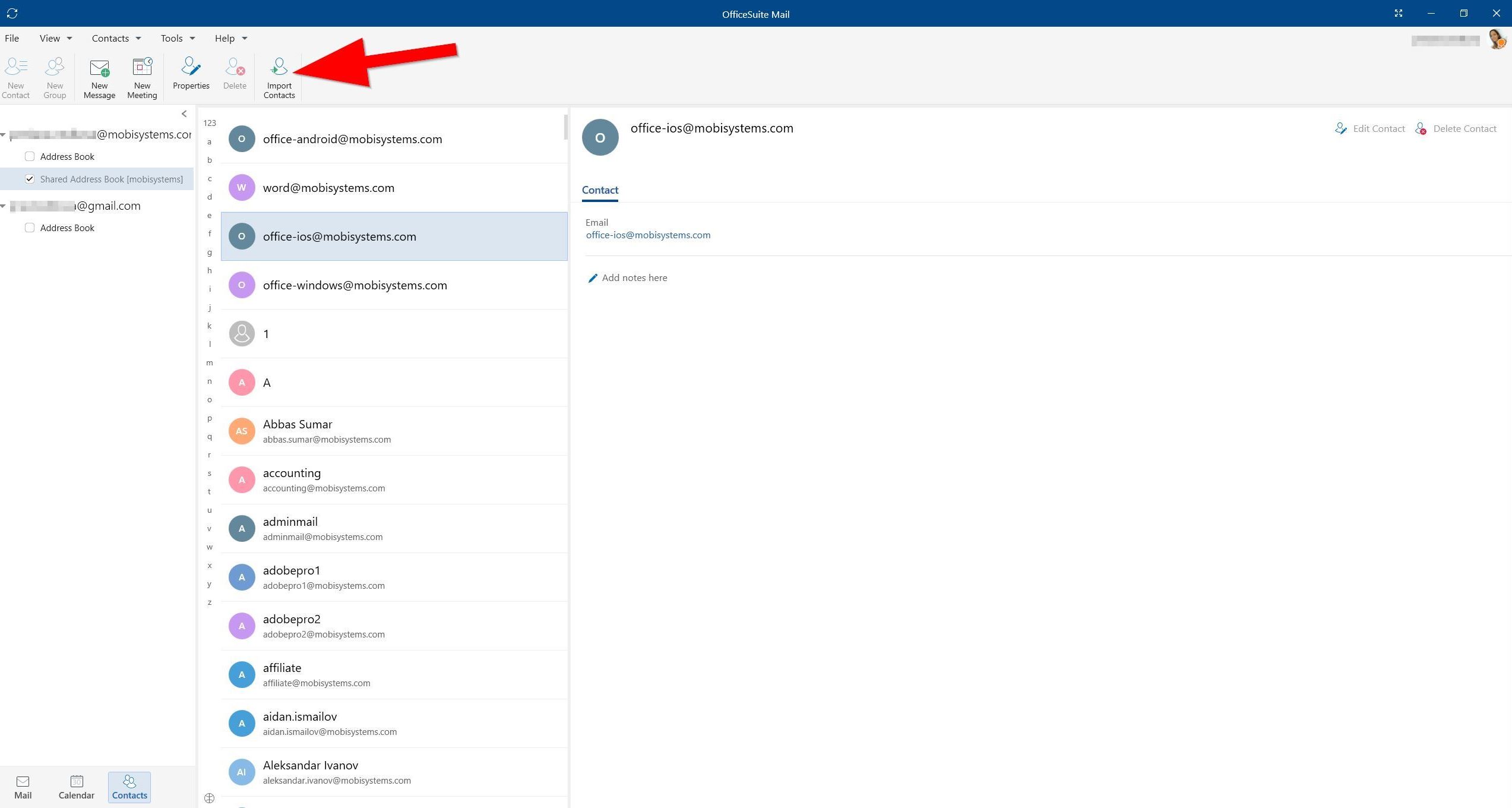Collapse the address book sidebar with arrow
The height and width of the screenshot is (808, 1512).
184,113
